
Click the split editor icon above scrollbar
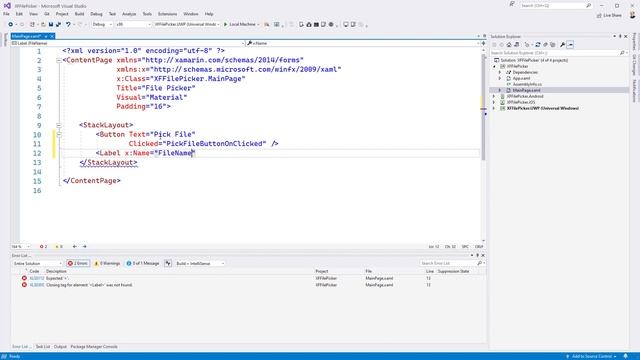coord(484,43)
